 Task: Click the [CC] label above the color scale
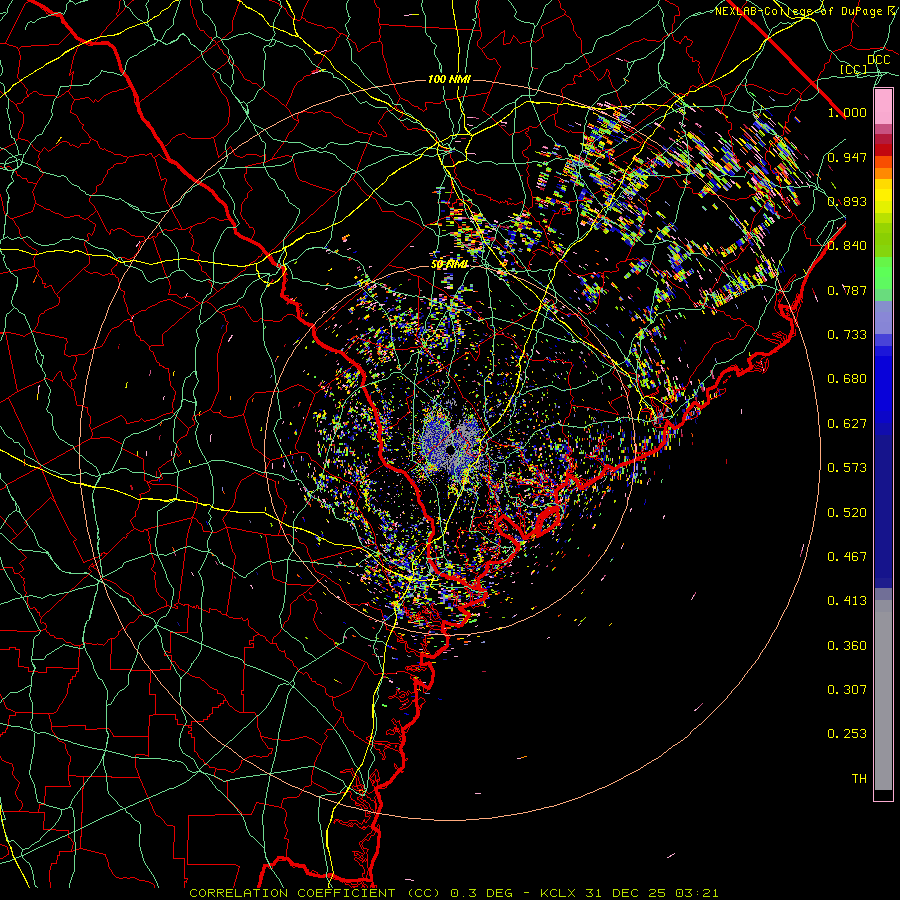(x=854, y=69)
